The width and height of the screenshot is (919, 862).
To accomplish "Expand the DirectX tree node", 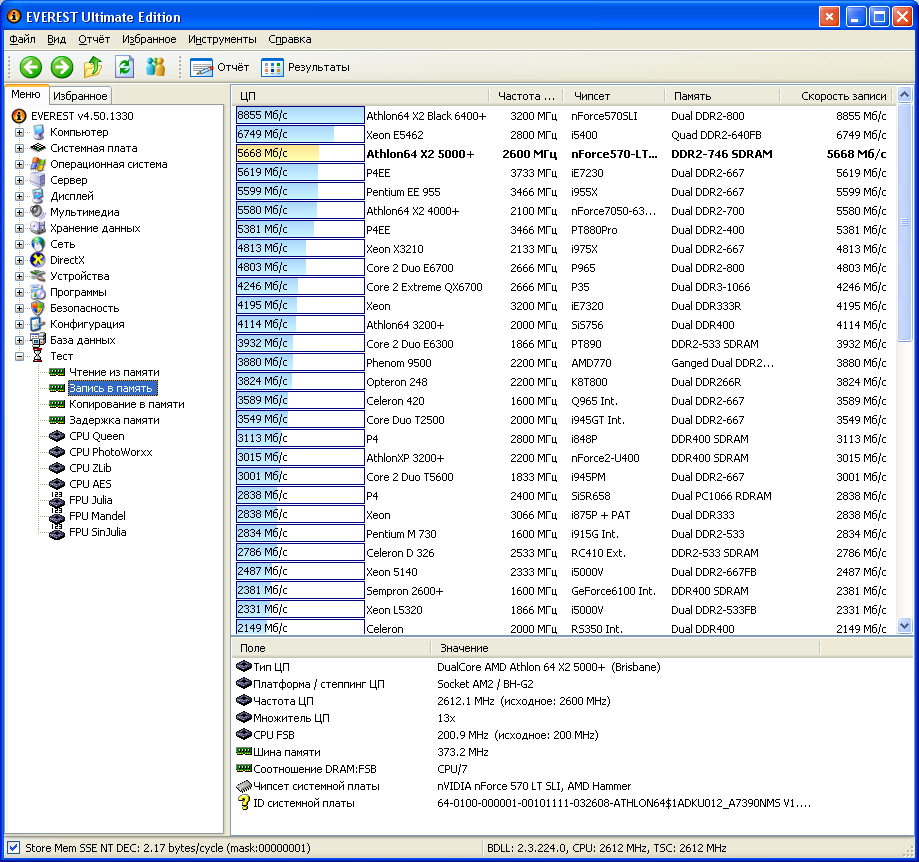I will pos(19,260).
